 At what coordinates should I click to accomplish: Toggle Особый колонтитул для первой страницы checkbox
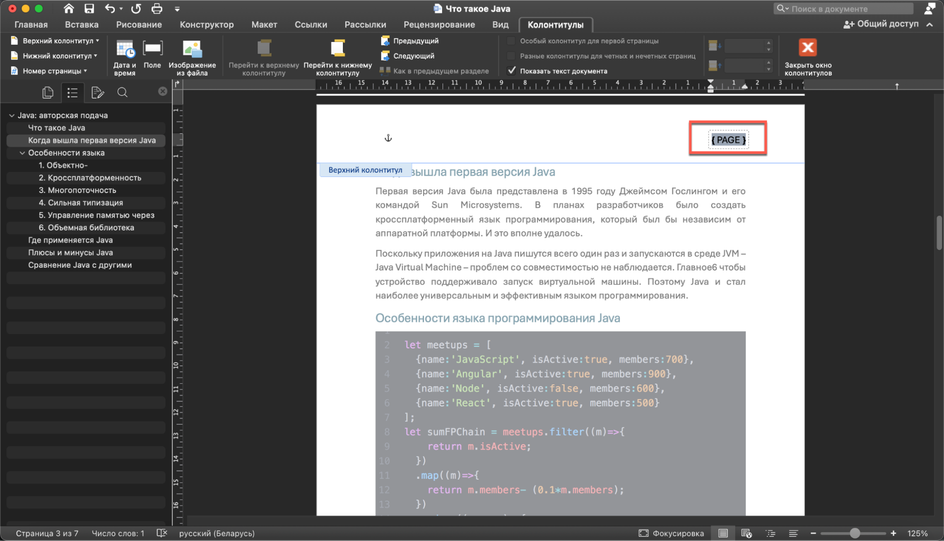512,41
